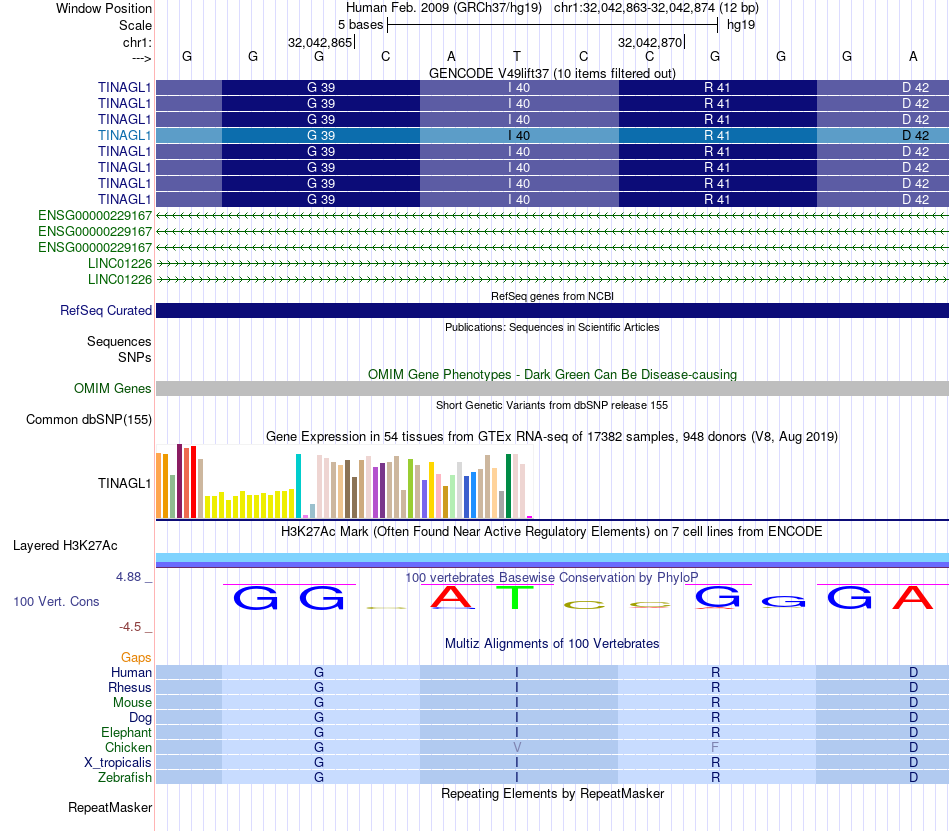
Task: Click the Layered H3K27Ac track label
Action: 65,545
